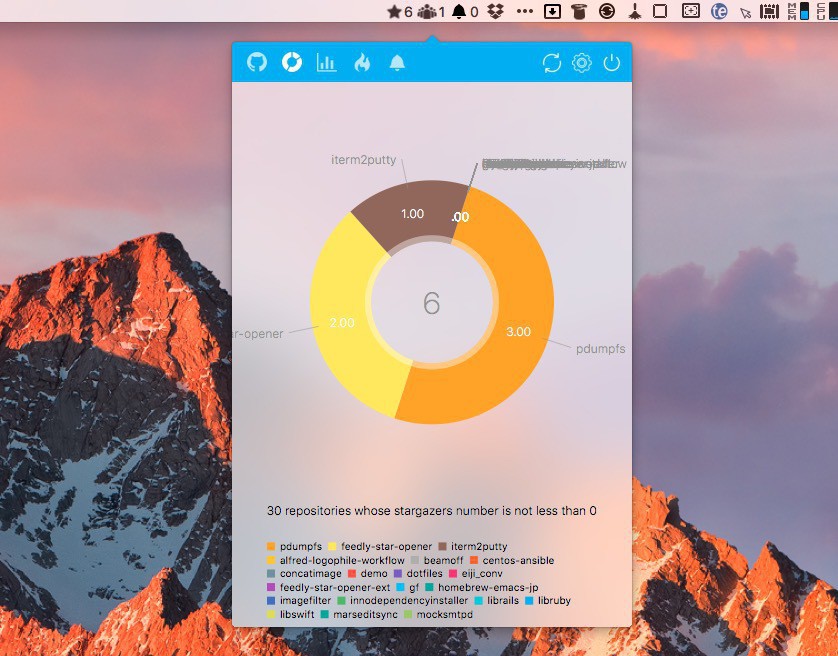The image size is (838, 656).
Task: Click the eiji_conv legend entry
Action: [x=476, y=574]
